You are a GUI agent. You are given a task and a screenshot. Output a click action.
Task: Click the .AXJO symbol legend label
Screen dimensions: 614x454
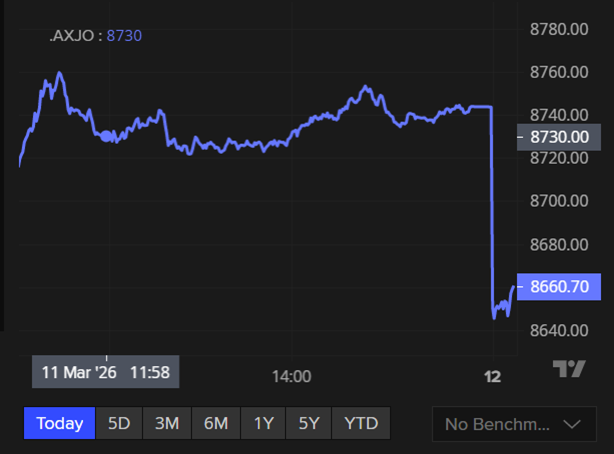74,36
